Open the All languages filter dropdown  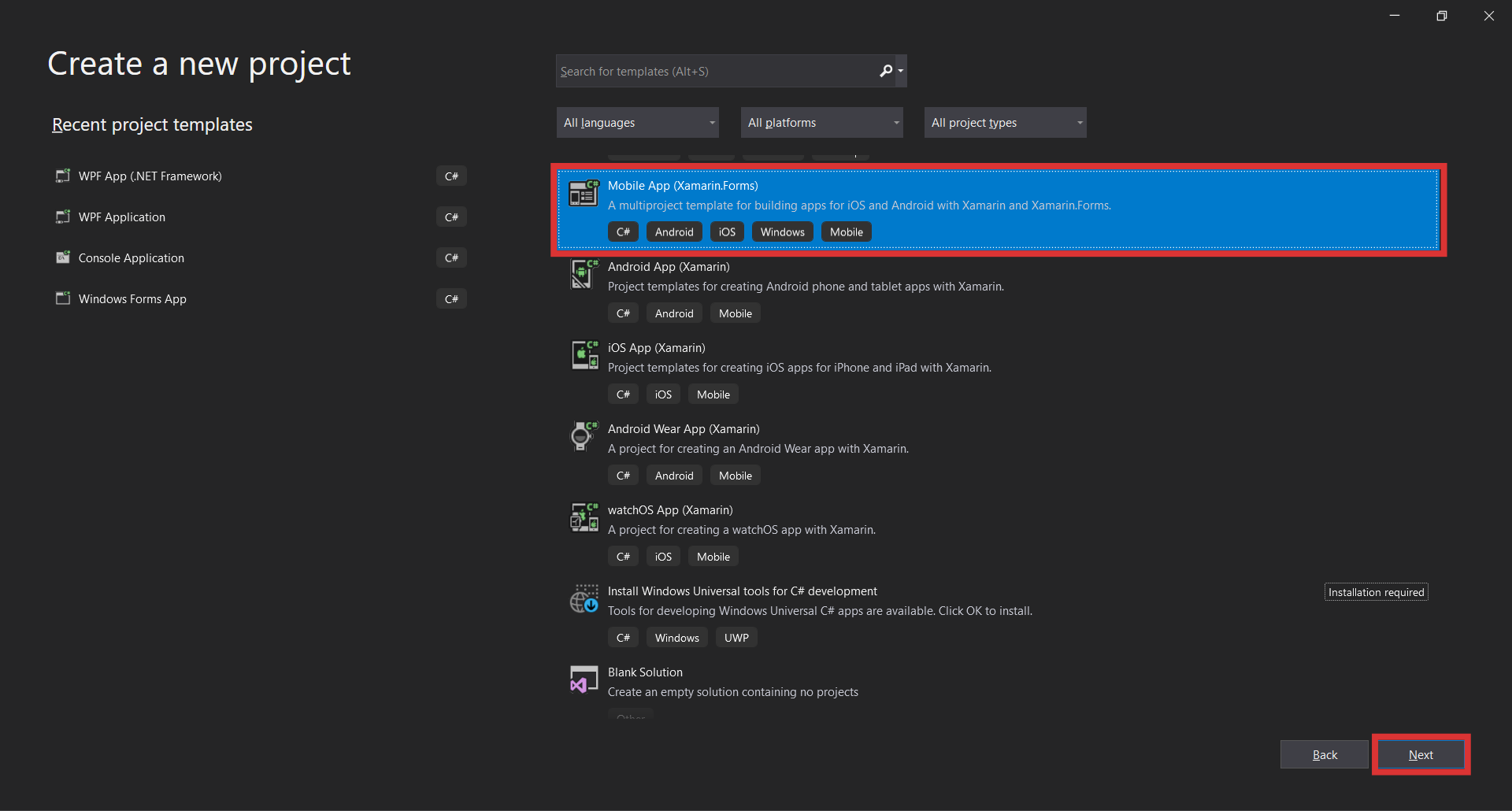coord(638,123)
